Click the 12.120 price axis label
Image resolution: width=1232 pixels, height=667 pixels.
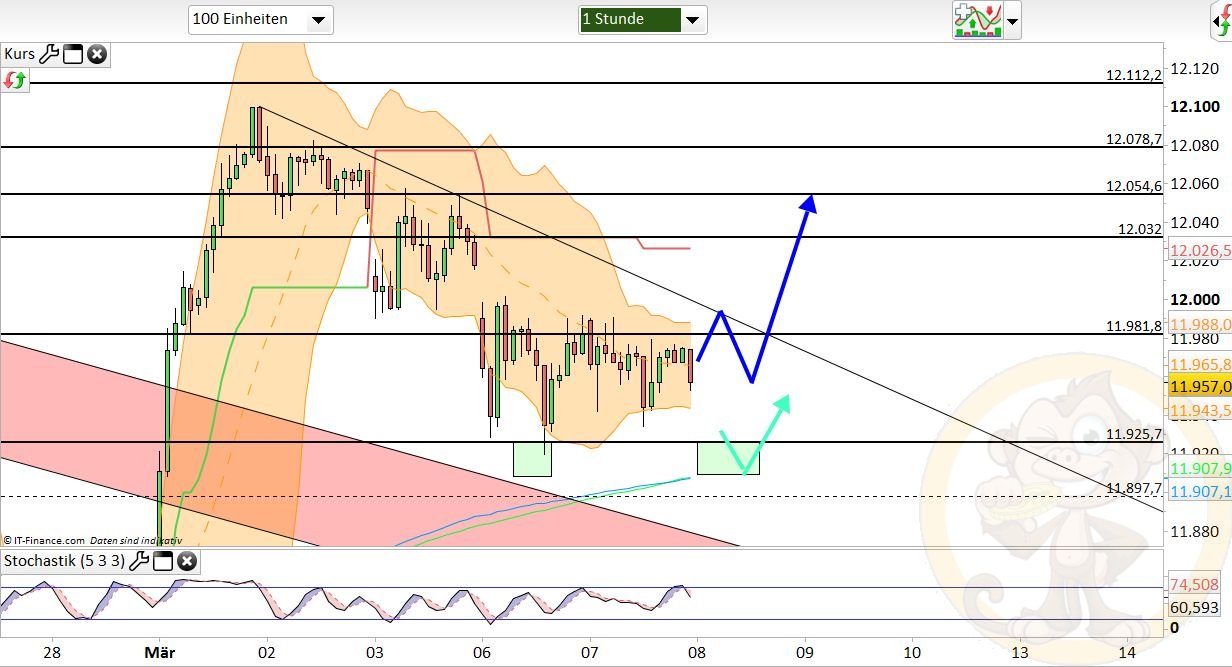[1195, 68]
